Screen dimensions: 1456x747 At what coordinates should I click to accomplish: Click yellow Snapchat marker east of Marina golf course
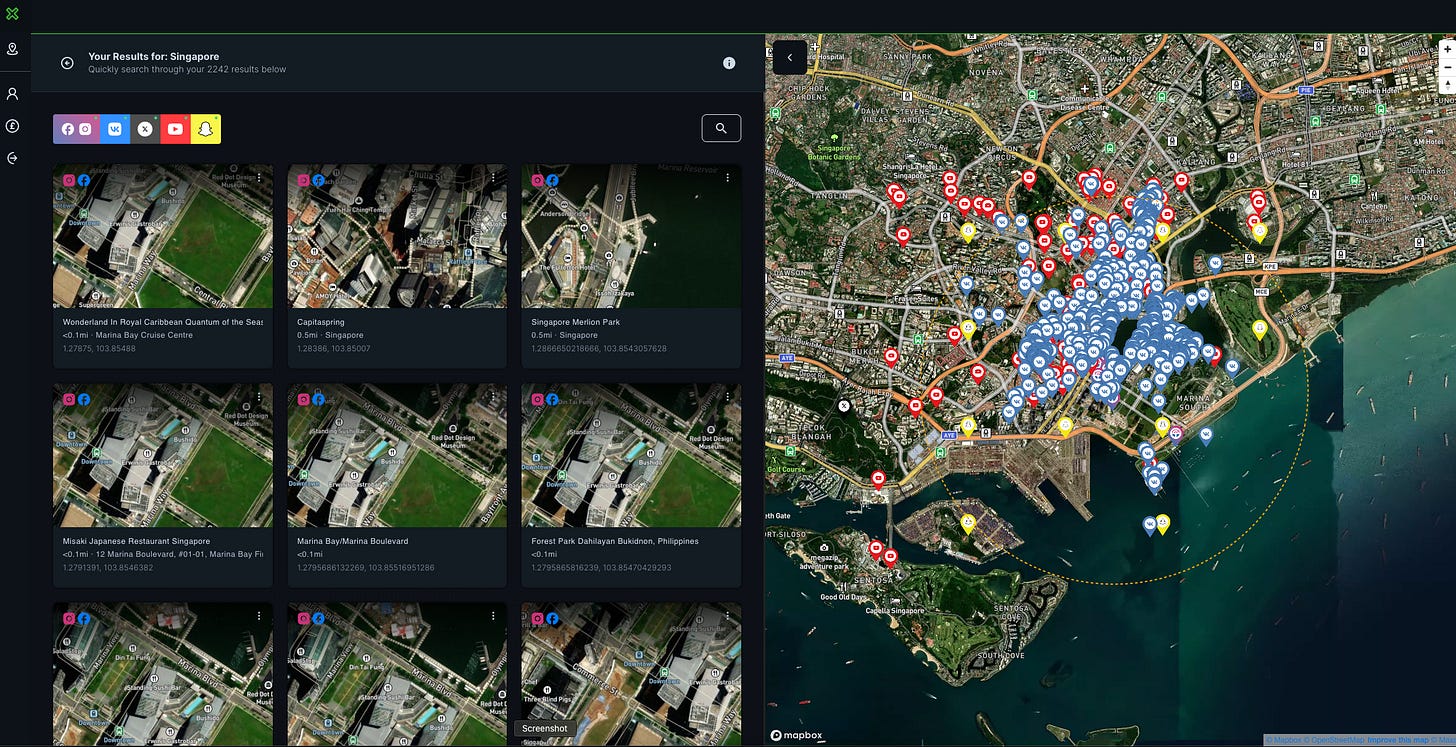1260,328
